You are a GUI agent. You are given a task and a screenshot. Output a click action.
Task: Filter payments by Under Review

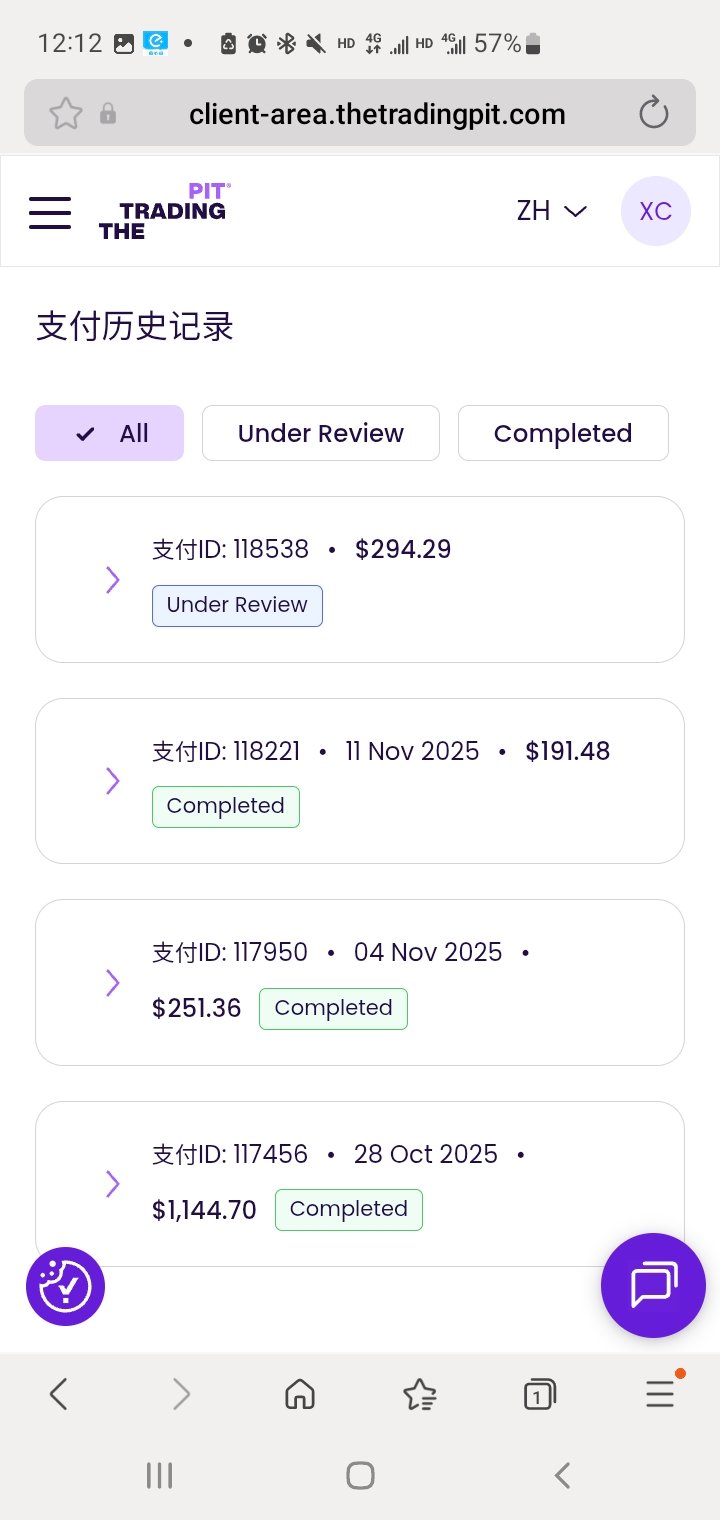[x=321, y=433]
